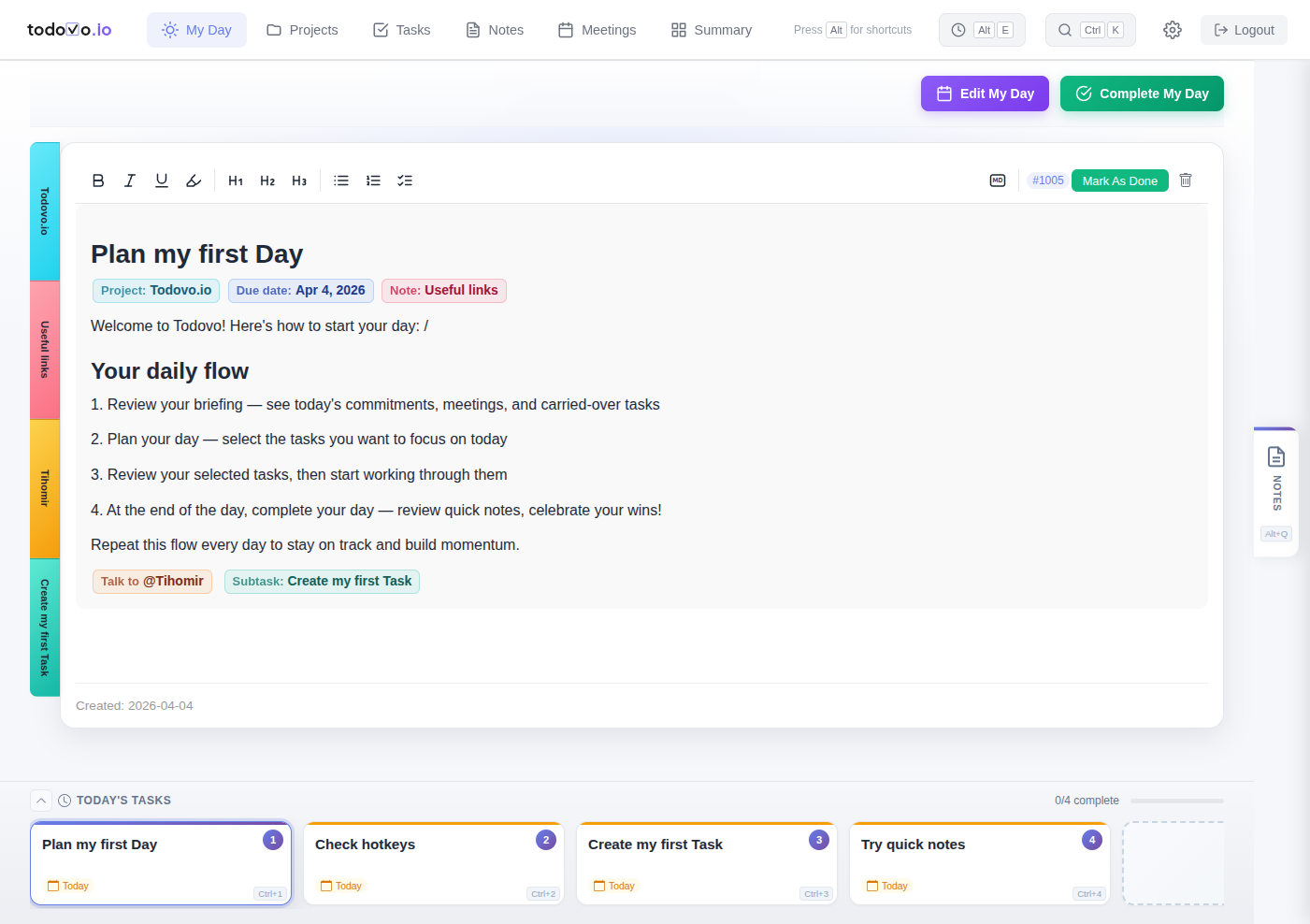Click the todovo.io logo
The width and height of the screenshot is (1310, 924).
pos(69,30)
